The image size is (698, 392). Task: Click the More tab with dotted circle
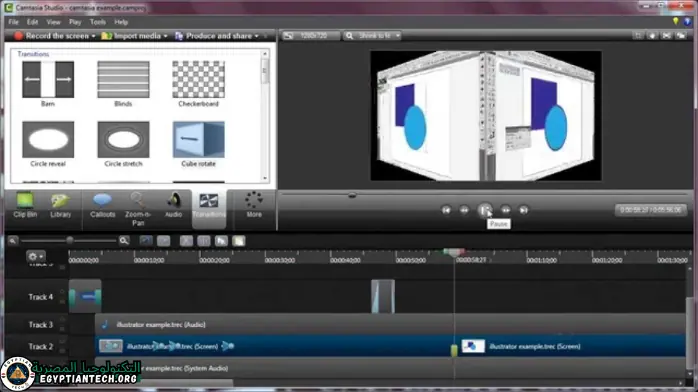(254, 205)
